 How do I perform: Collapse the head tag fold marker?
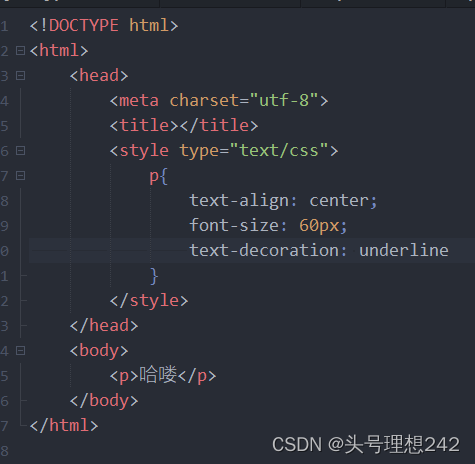pyautogui.click(x=20, y=76)
